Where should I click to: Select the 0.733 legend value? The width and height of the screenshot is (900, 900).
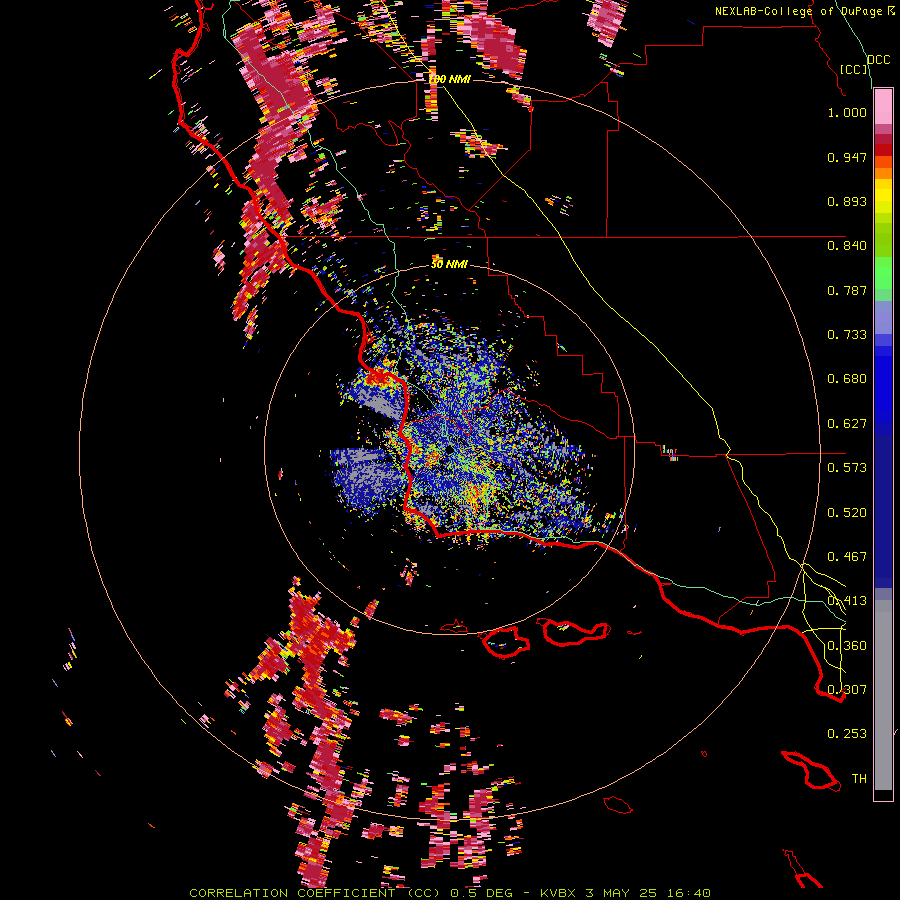(847, 335)
